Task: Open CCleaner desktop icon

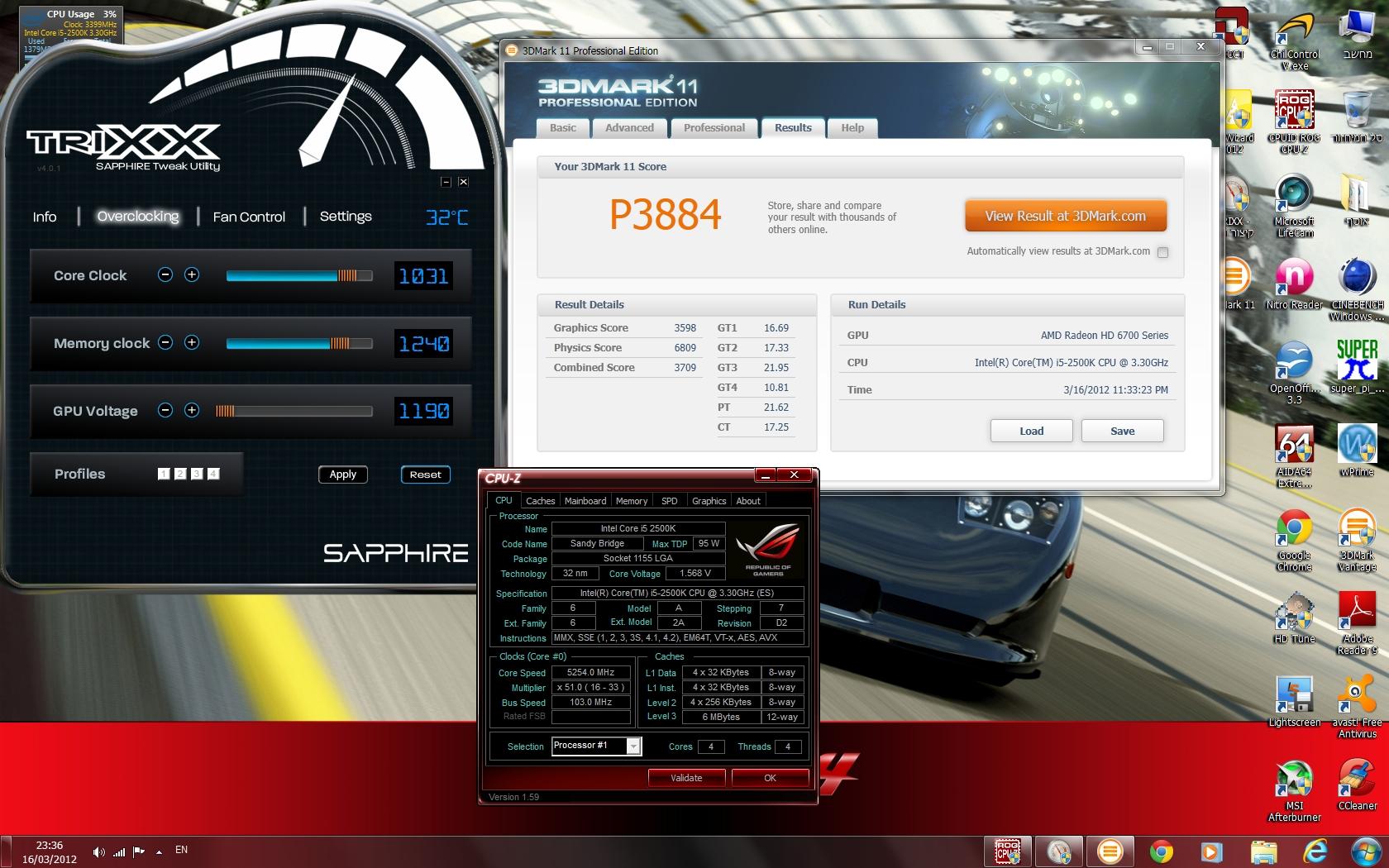Action: 1358,785
